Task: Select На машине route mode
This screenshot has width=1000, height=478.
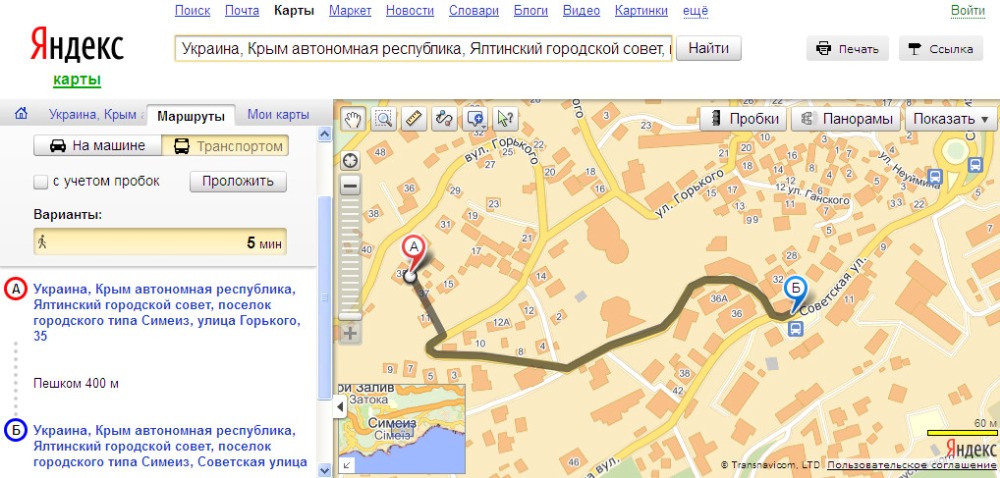Action: pyautogui.click(x=98, y=146)
